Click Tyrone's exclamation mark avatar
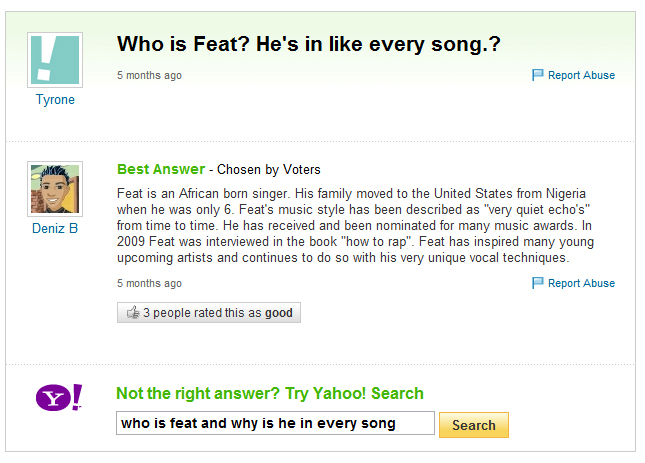 tap(55, 59)
